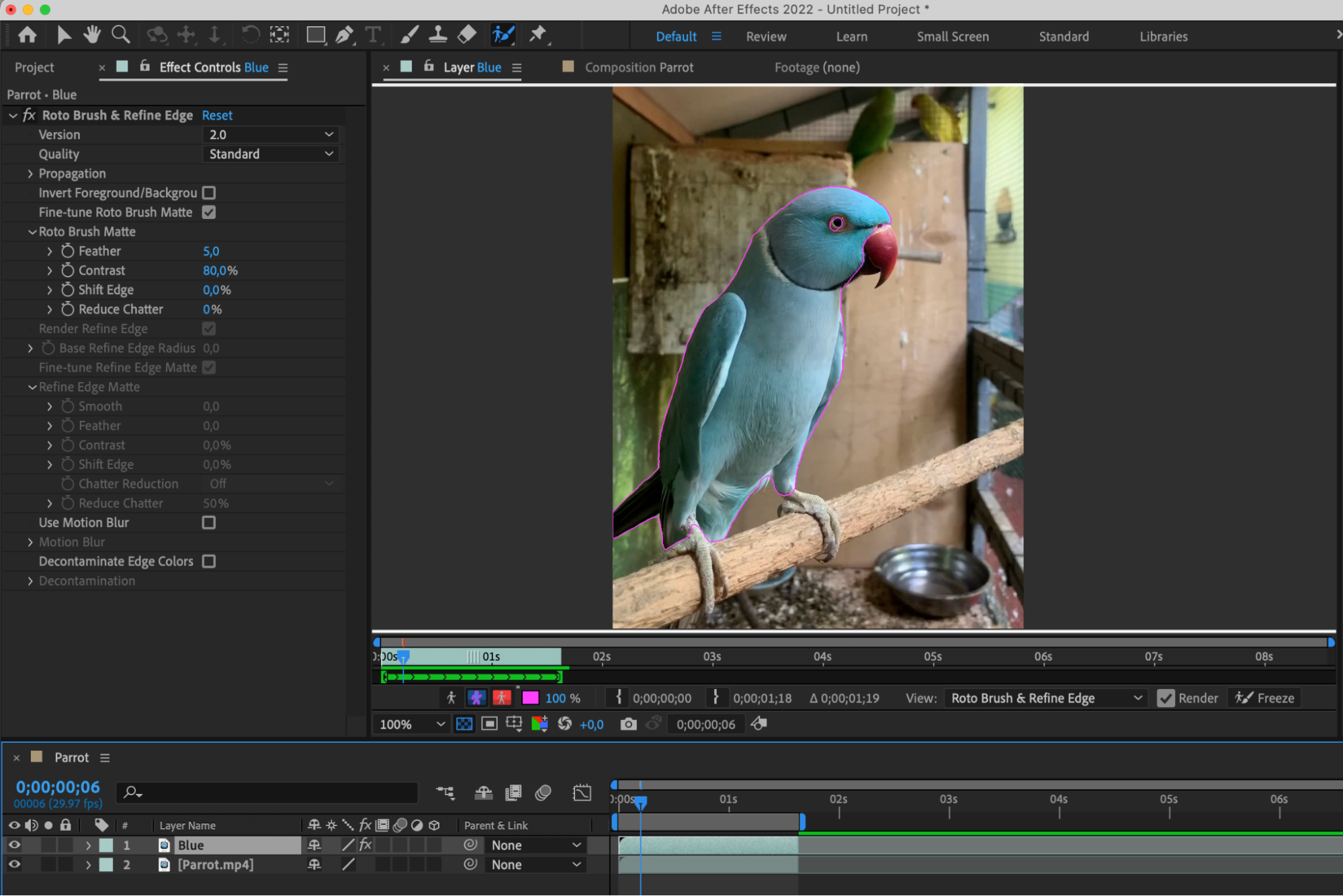Select the Libraries workspace
The height and width of the screenshot is (896, 1343).
[x=1163, y=36]
